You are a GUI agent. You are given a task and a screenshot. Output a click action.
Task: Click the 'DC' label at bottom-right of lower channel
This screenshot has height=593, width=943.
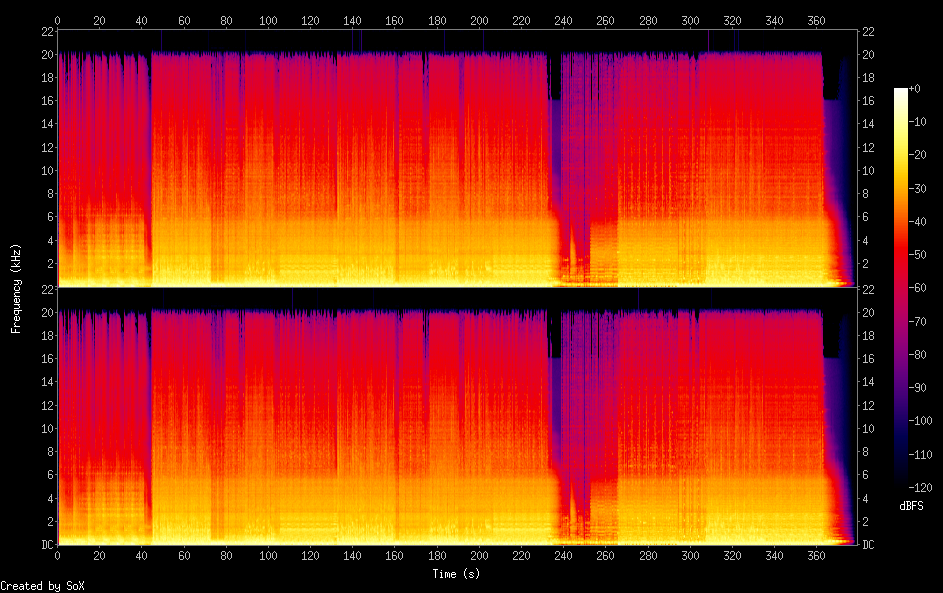click(x=870, y=545)
